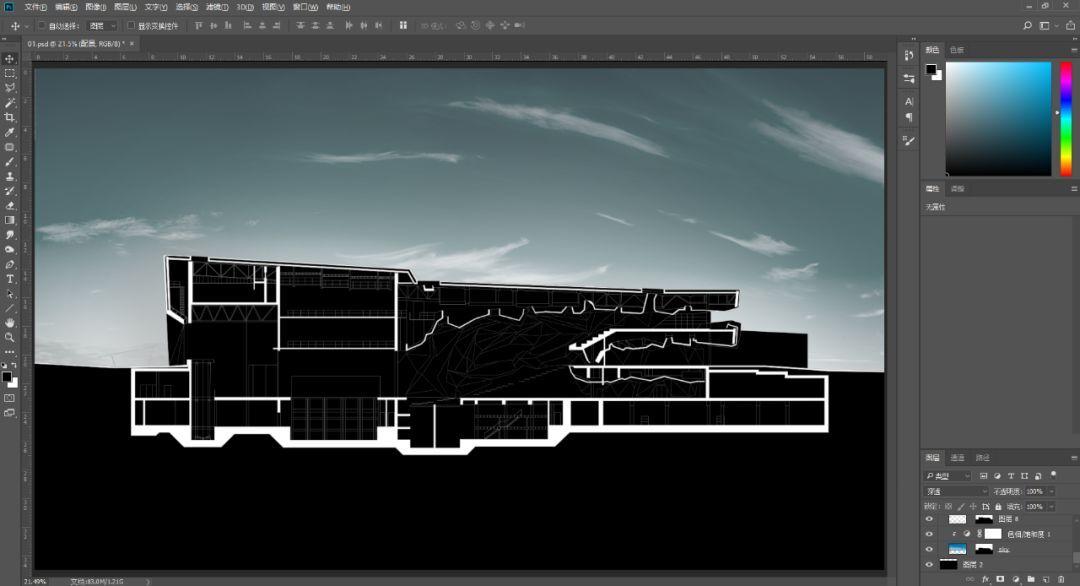The width and height of the screenshot is (1080, 586).
Task: Select the Pen tool
Action: click(x=10, y=264)
